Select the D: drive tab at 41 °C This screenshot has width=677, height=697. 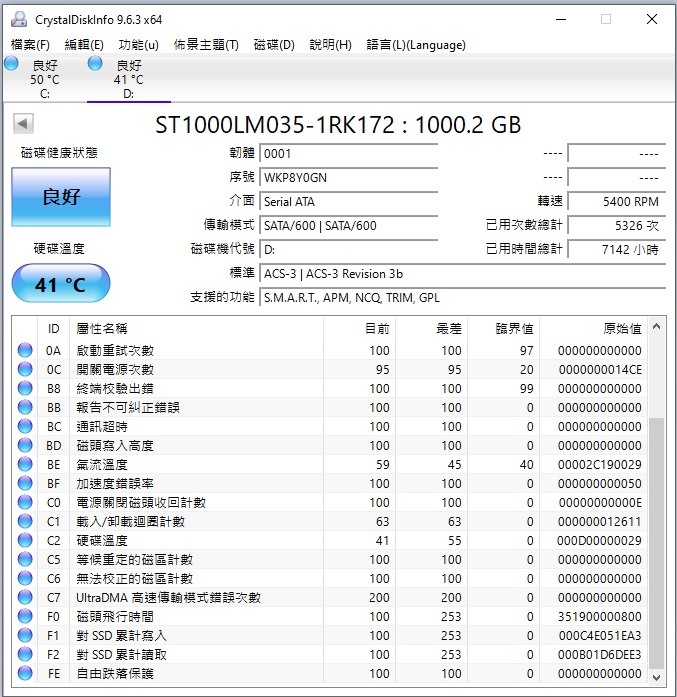coord(128,79)
